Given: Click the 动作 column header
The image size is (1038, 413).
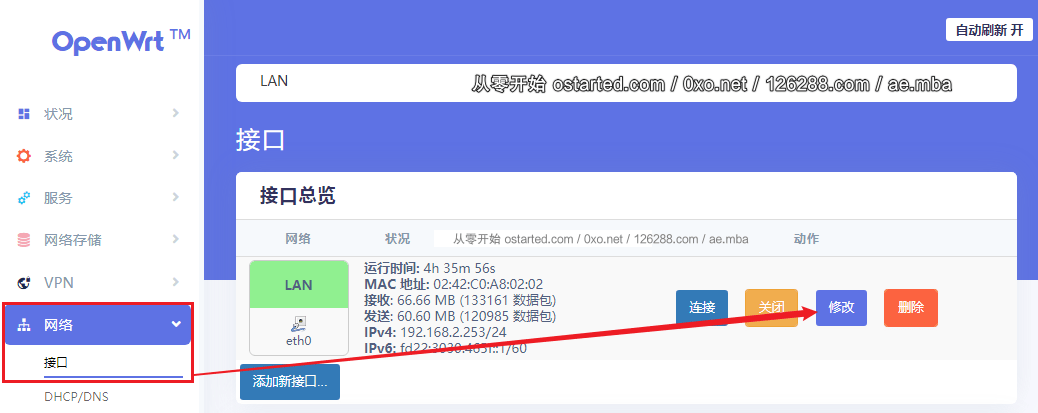Looking at the screenshot, I should click(x=806, y=239).
